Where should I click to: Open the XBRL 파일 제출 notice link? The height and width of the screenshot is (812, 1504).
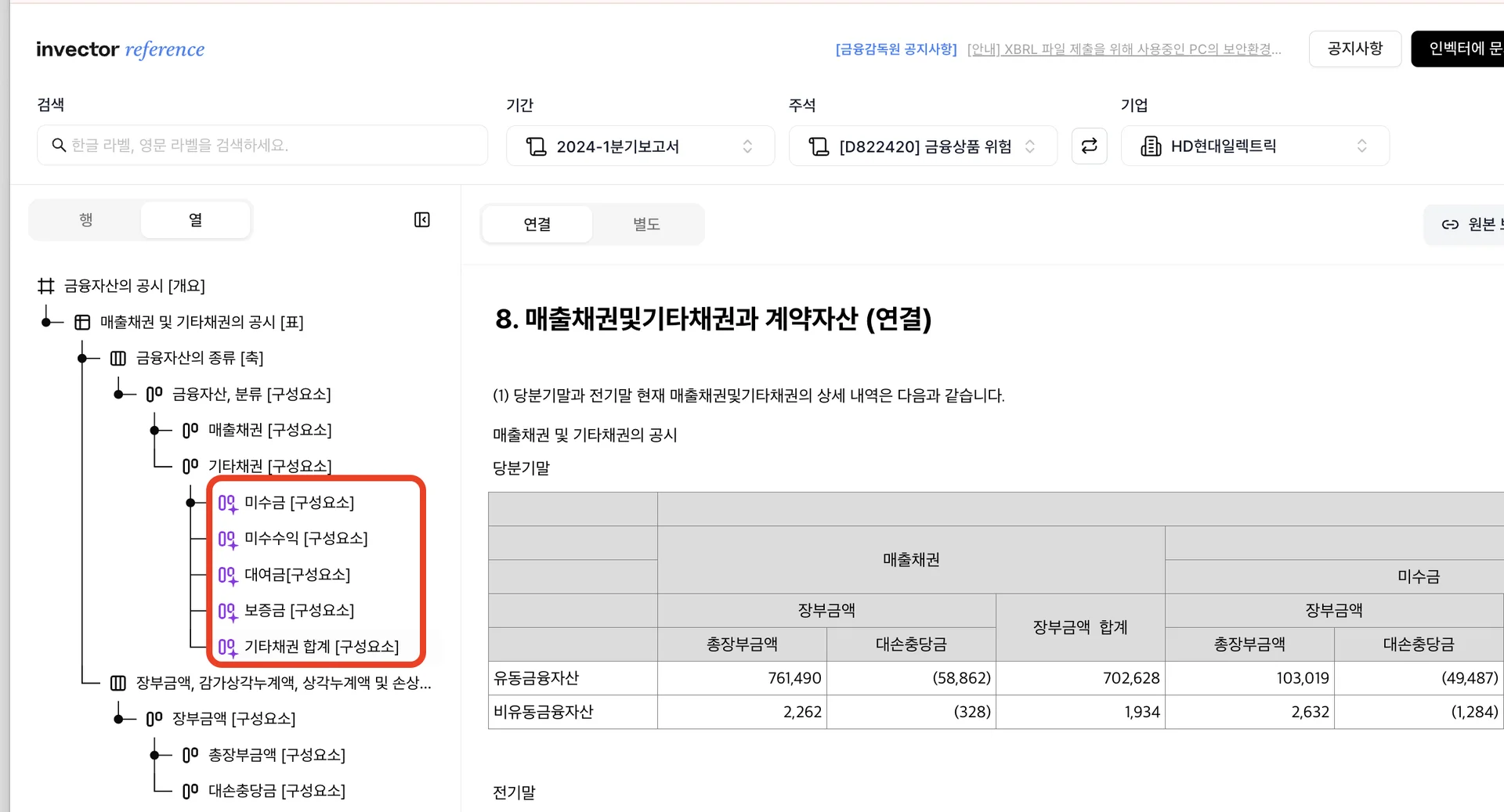1124,49
